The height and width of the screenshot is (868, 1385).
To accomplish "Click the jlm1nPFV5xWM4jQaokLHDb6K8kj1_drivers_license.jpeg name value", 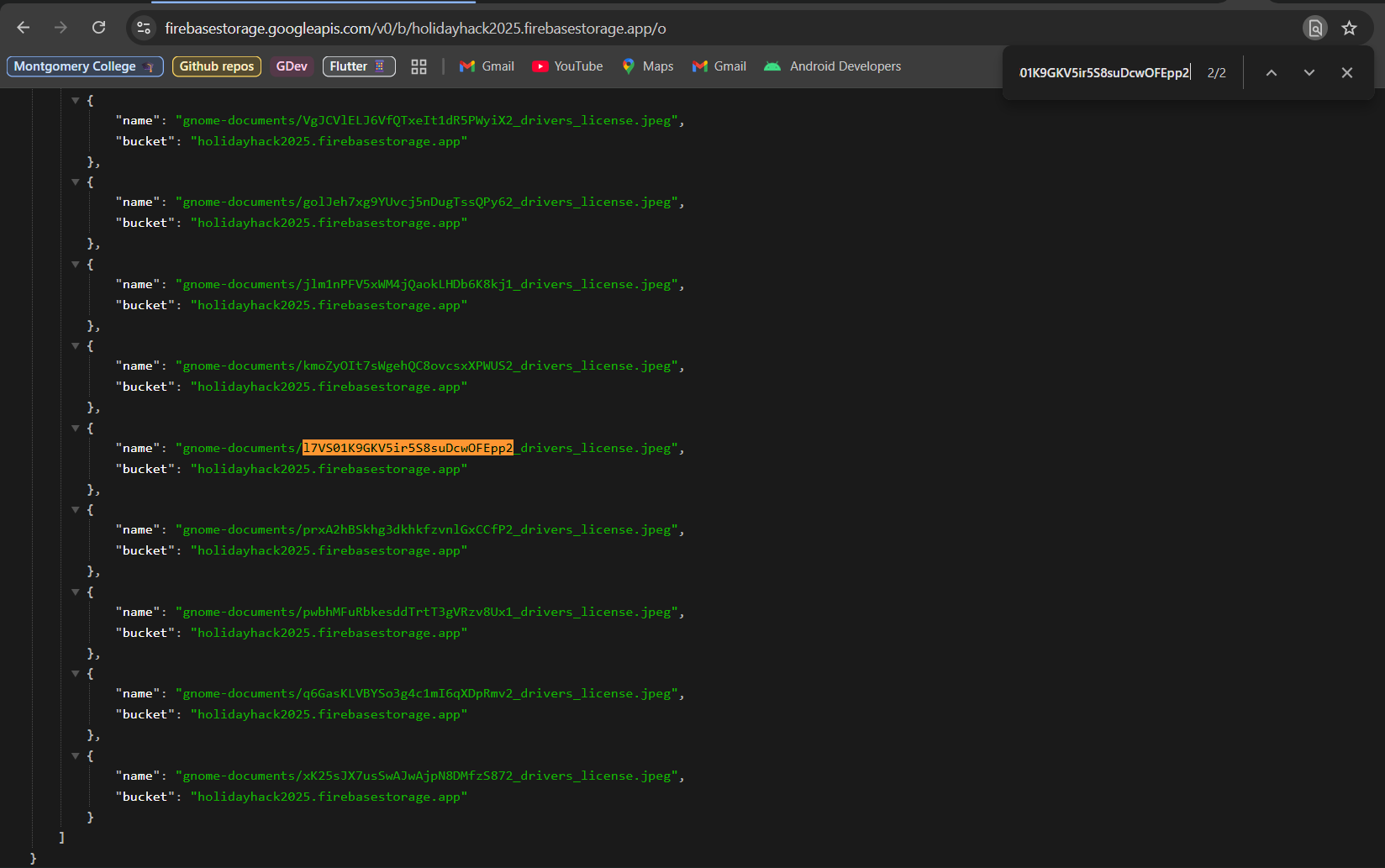I will (x=427, y=284).
